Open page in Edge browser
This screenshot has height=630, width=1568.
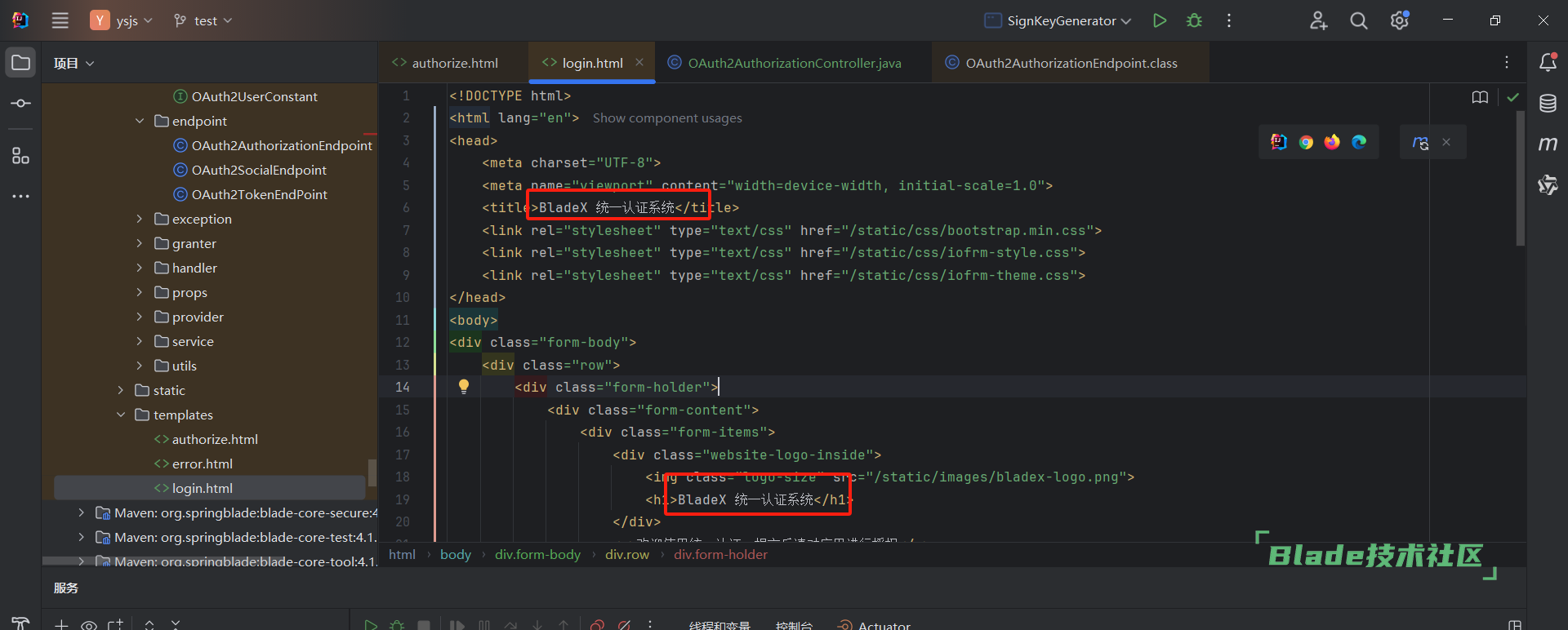point(1359,142)
